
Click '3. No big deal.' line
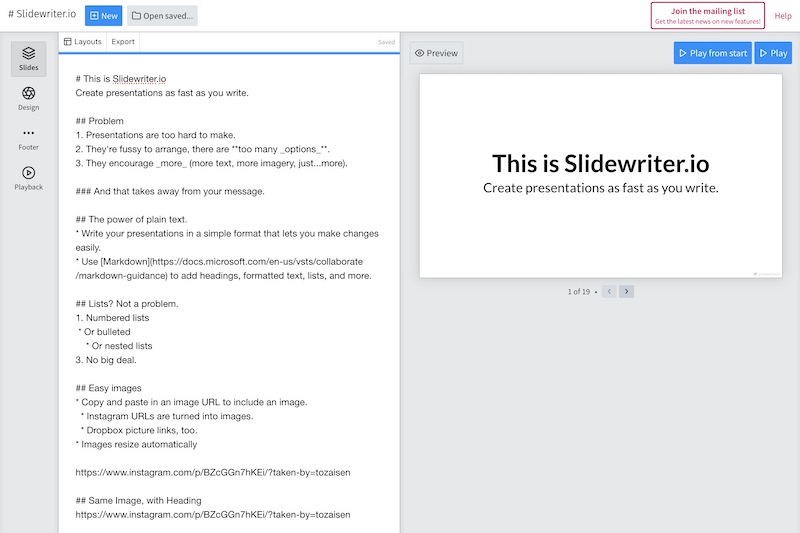[x=106, y=360]
